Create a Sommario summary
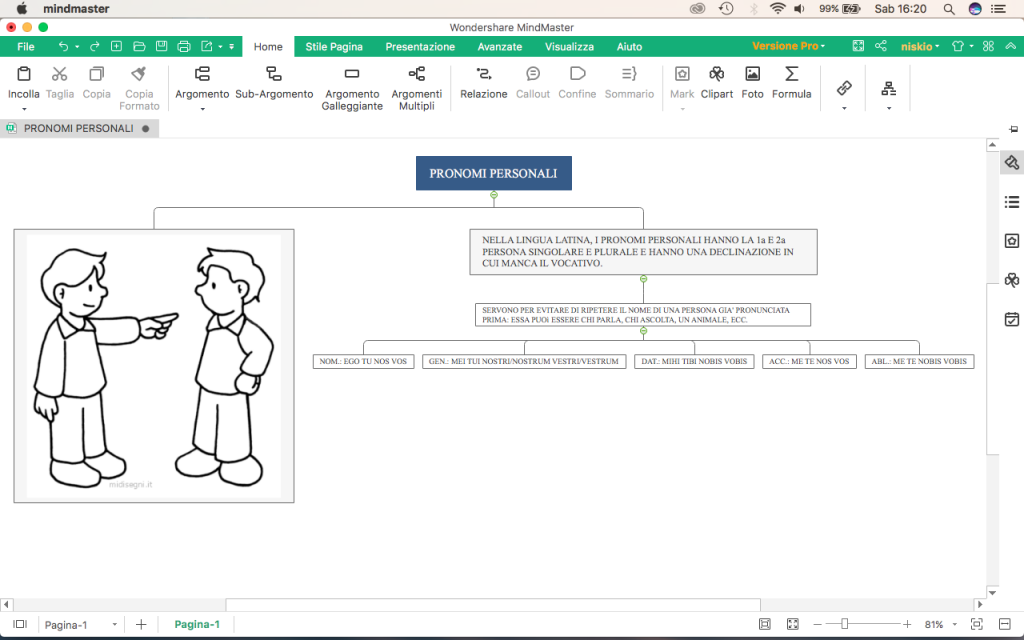This screenshot has width=1024, height=640. coord(630,85)
